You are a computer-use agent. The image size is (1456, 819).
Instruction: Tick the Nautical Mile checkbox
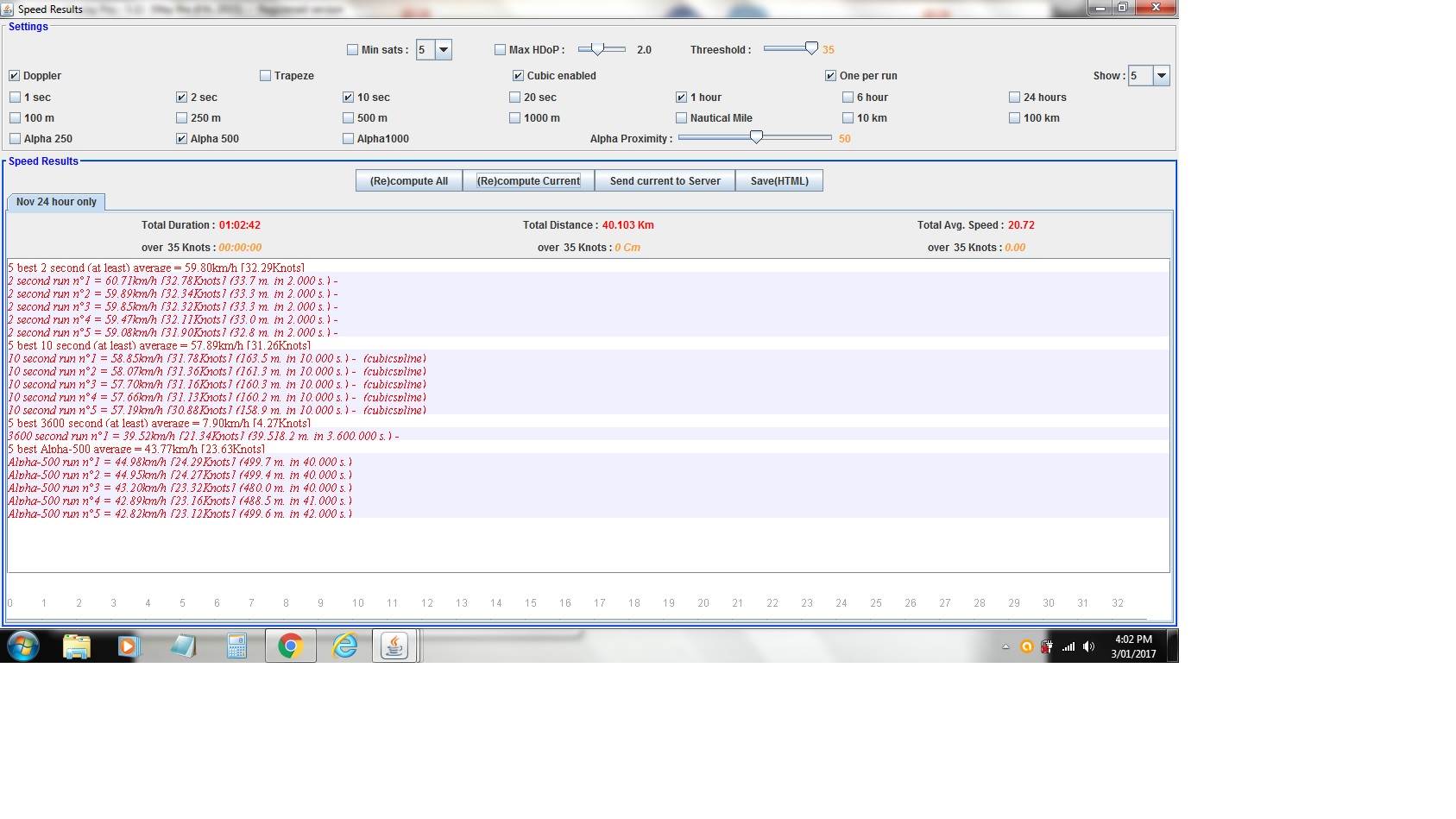click(682, 118)
